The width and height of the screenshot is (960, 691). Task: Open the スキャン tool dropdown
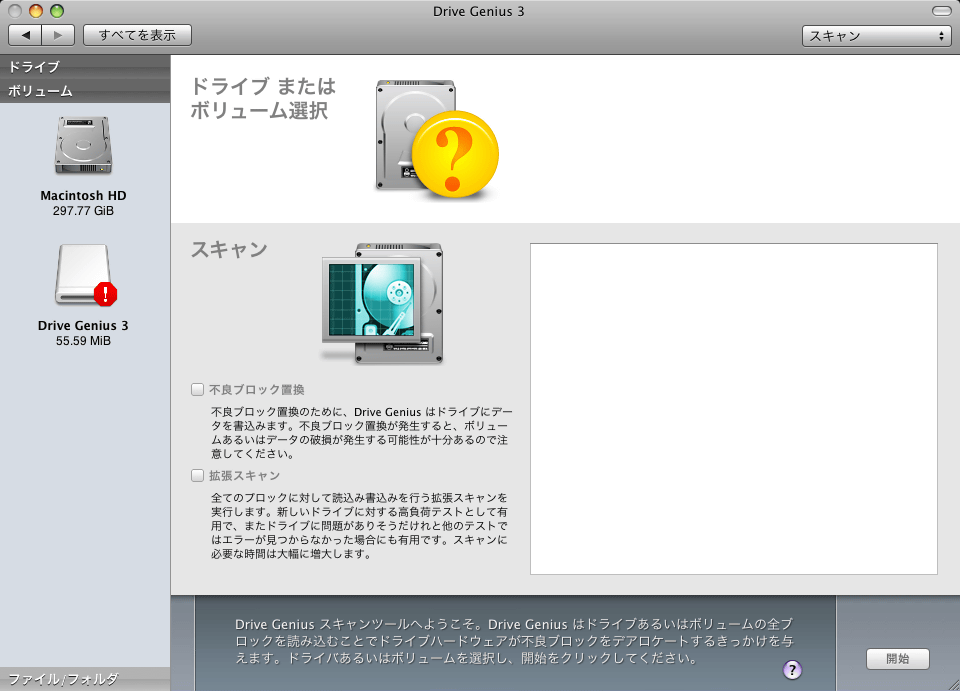pos(876,36)
